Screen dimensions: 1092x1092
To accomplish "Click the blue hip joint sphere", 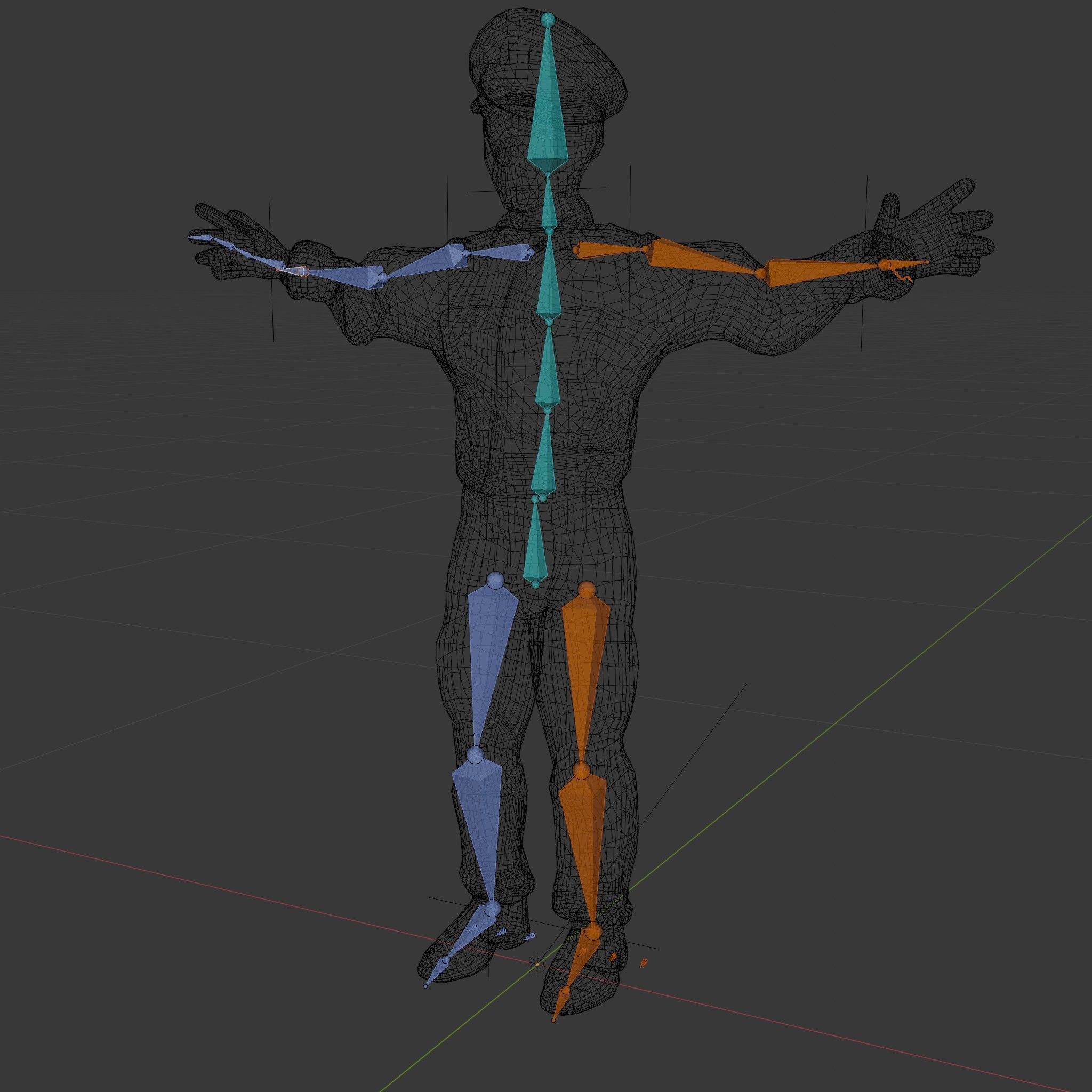I will tap(495, 581).
